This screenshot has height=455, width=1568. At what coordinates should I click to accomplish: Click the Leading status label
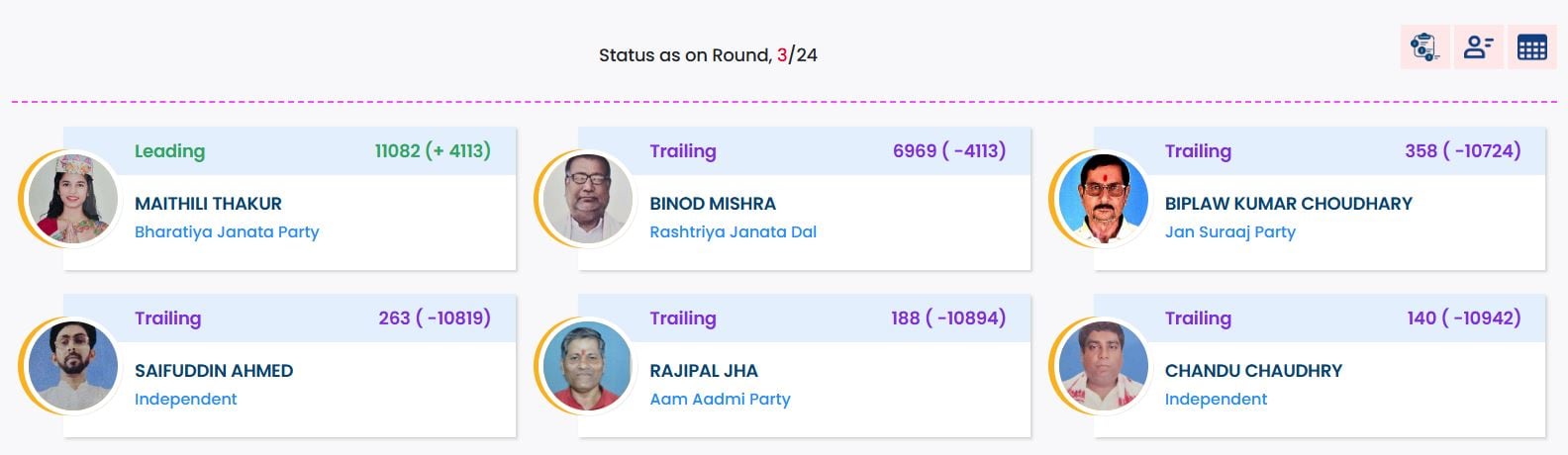pos(169,151)
